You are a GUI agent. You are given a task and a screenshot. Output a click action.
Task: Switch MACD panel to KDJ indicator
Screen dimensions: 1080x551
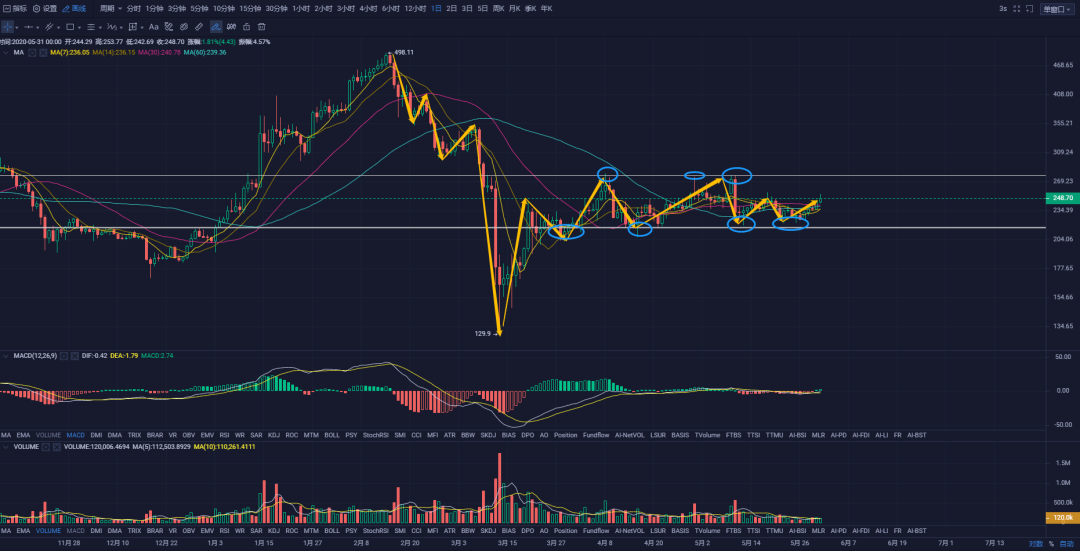tap(274, 435)
